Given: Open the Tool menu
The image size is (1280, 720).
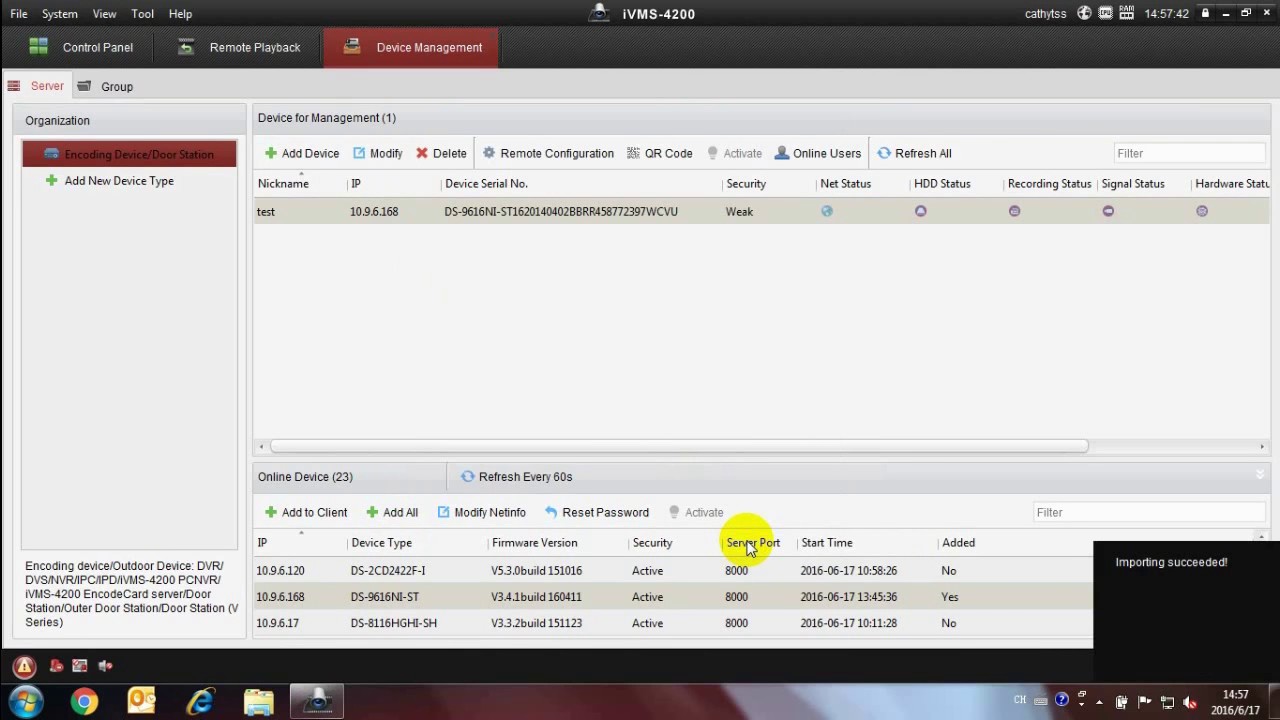Looking at the screenshot, I should tap(142, 14).
